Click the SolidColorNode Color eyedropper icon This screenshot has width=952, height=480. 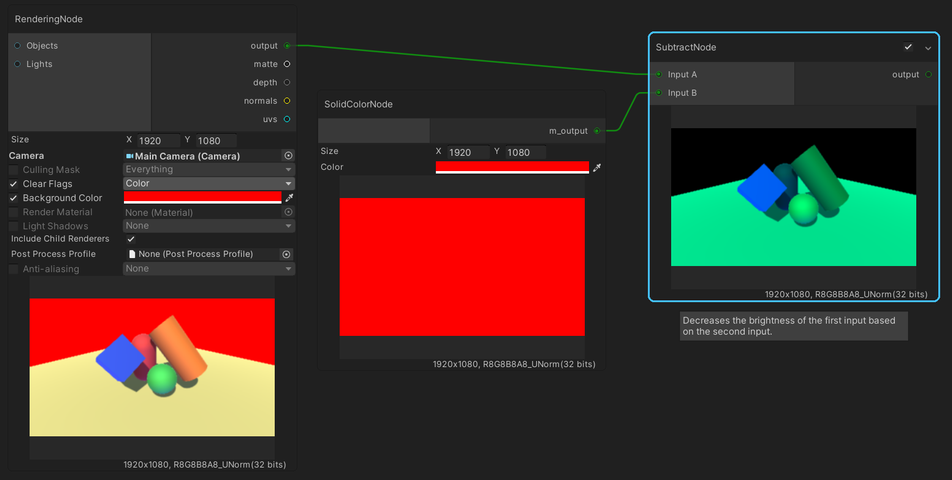tap(597, 168)
